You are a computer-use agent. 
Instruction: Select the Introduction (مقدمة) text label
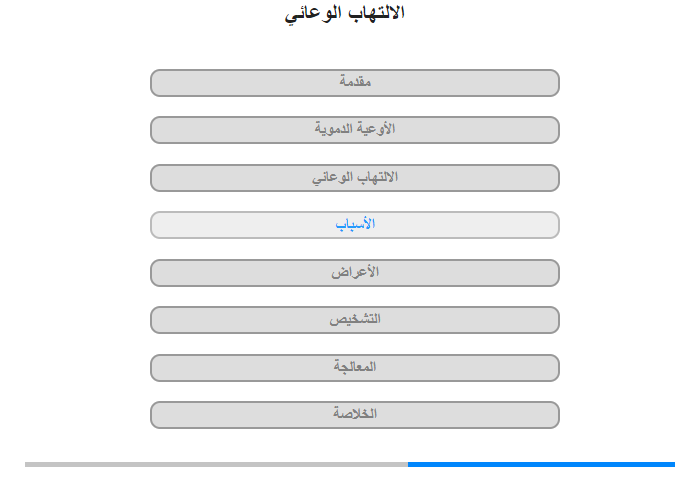pos(355,82)
